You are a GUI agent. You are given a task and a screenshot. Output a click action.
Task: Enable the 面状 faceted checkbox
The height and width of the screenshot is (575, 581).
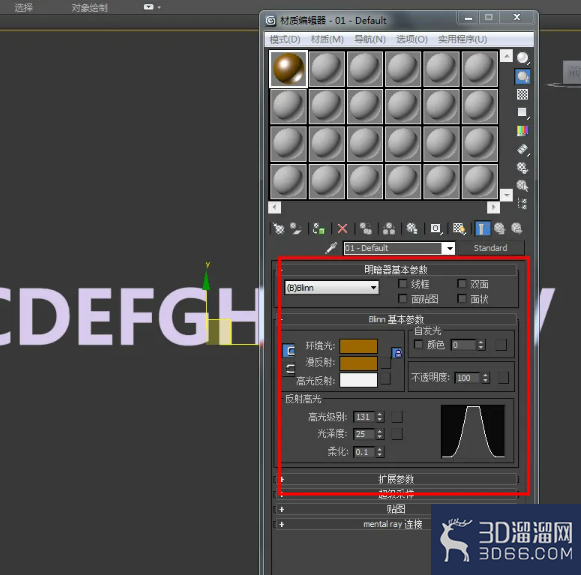461,298
